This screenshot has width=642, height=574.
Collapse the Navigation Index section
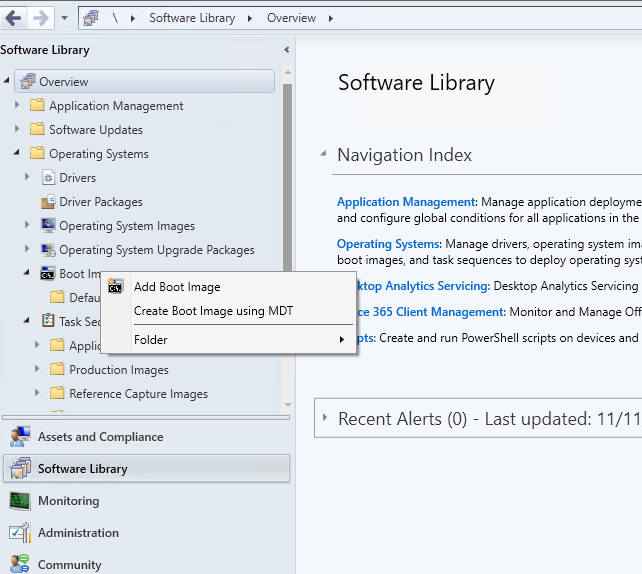(323, 154)
